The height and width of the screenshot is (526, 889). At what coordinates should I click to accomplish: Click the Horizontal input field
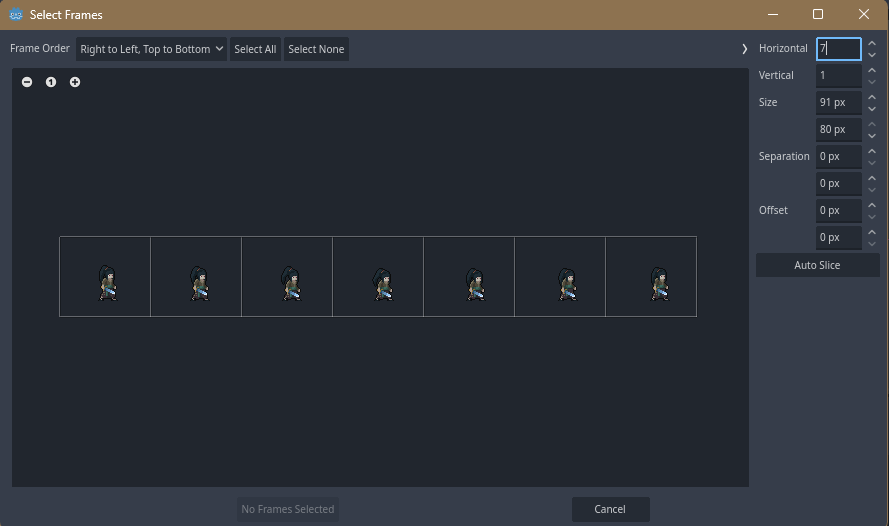[x=837, y=48]
